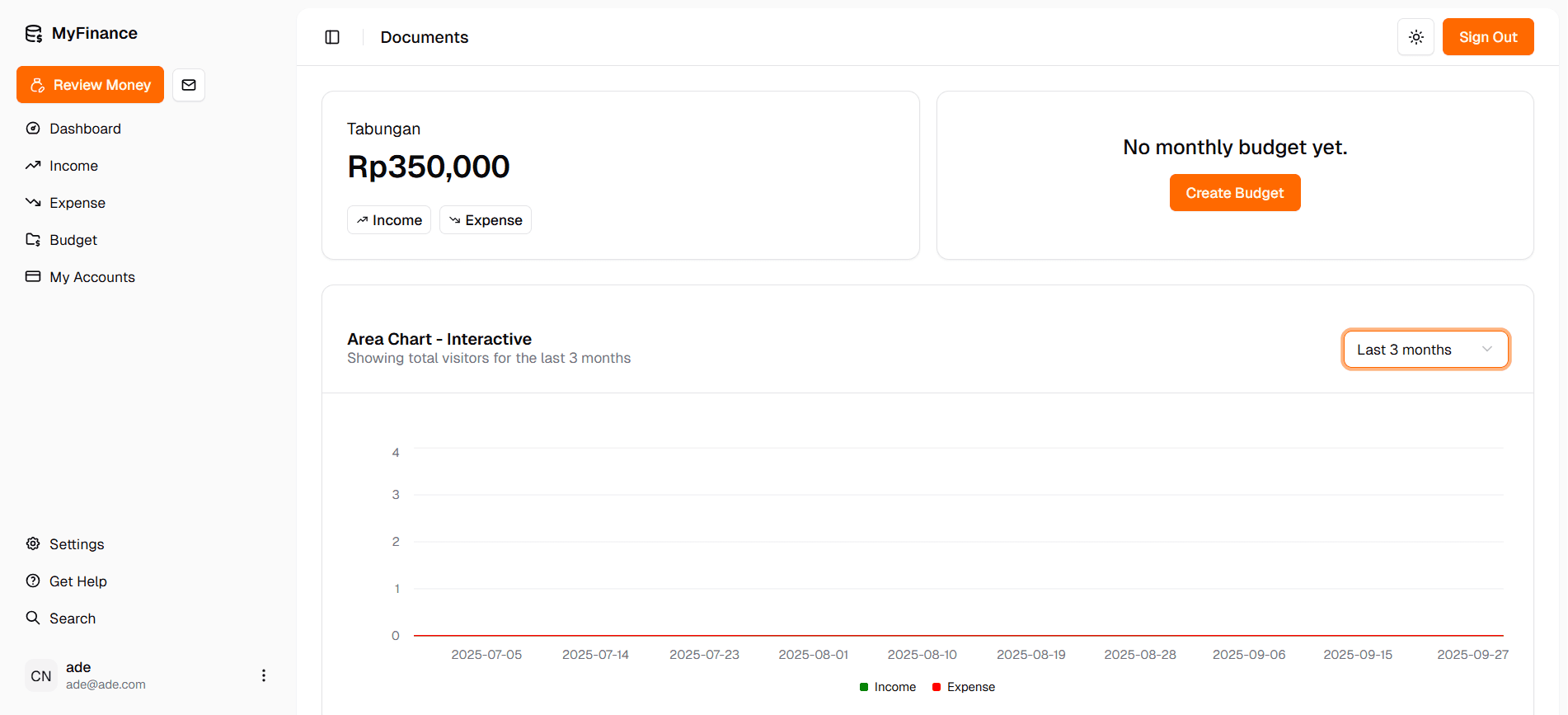This screenshot has width=1568, height=715.
Task: Click the Review Money button
Action: click(91, 85)
